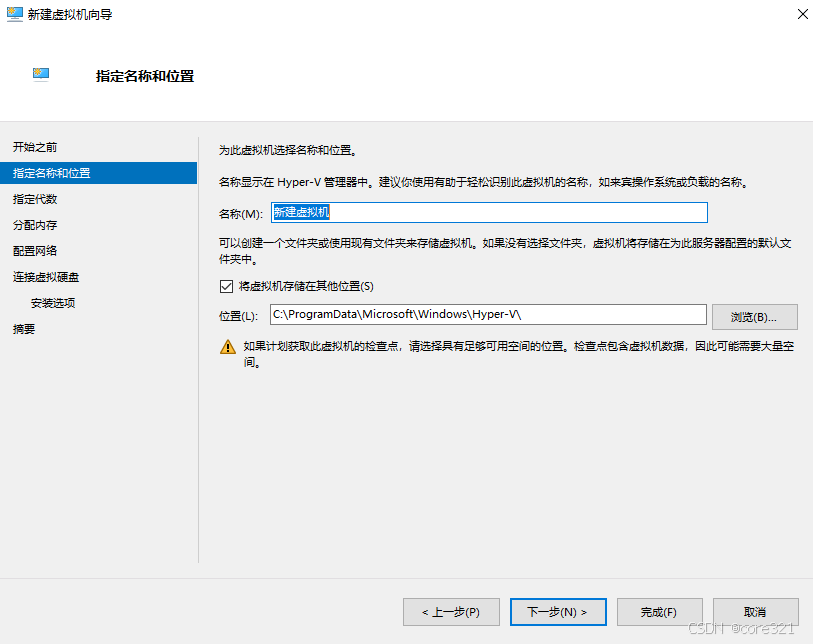
Task: Open the 连接虚拟硬盘 step
Action: pyautogui.click(x=46, y=277)
